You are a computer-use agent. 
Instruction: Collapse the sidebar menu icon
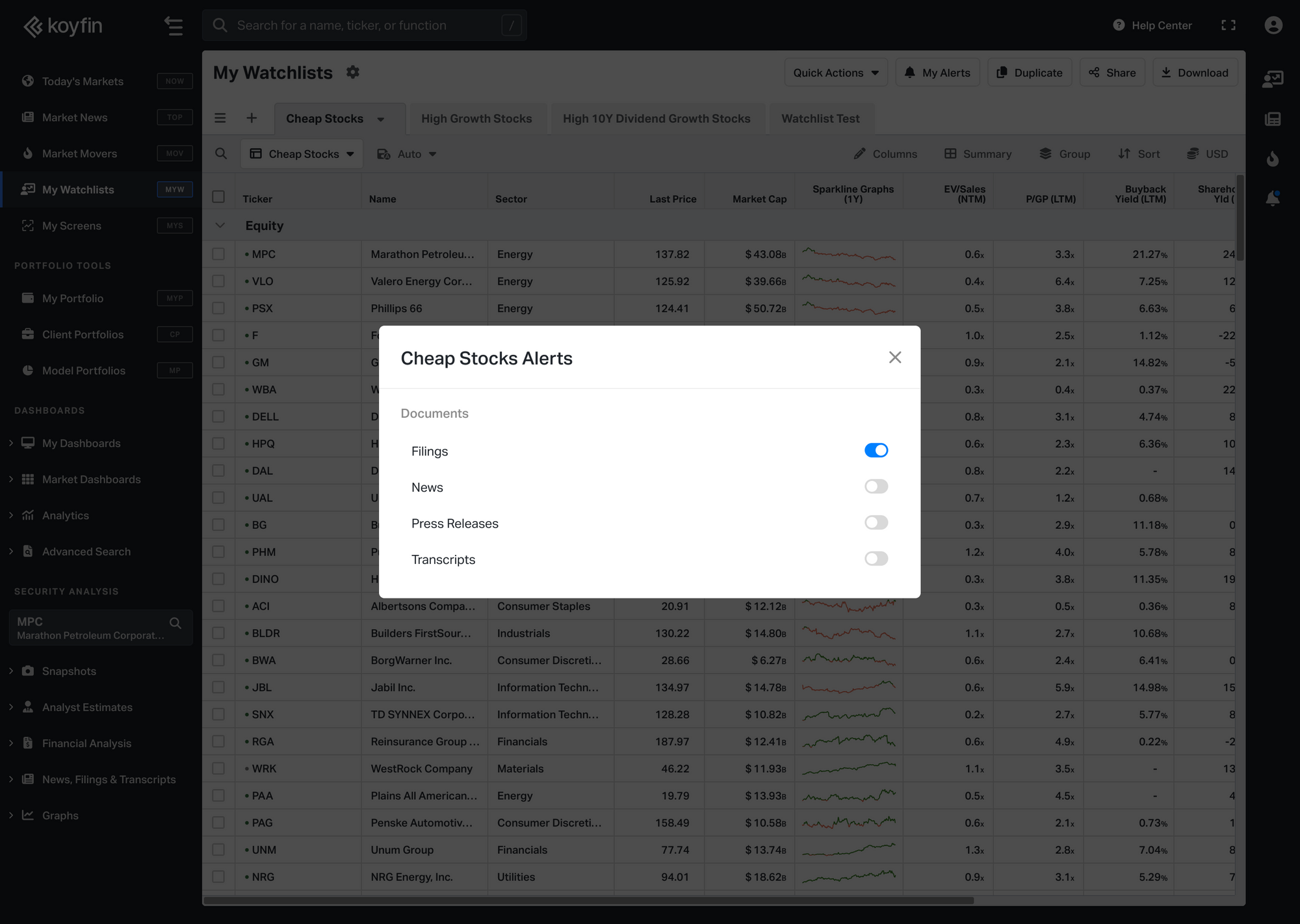[x=174, y=25]
